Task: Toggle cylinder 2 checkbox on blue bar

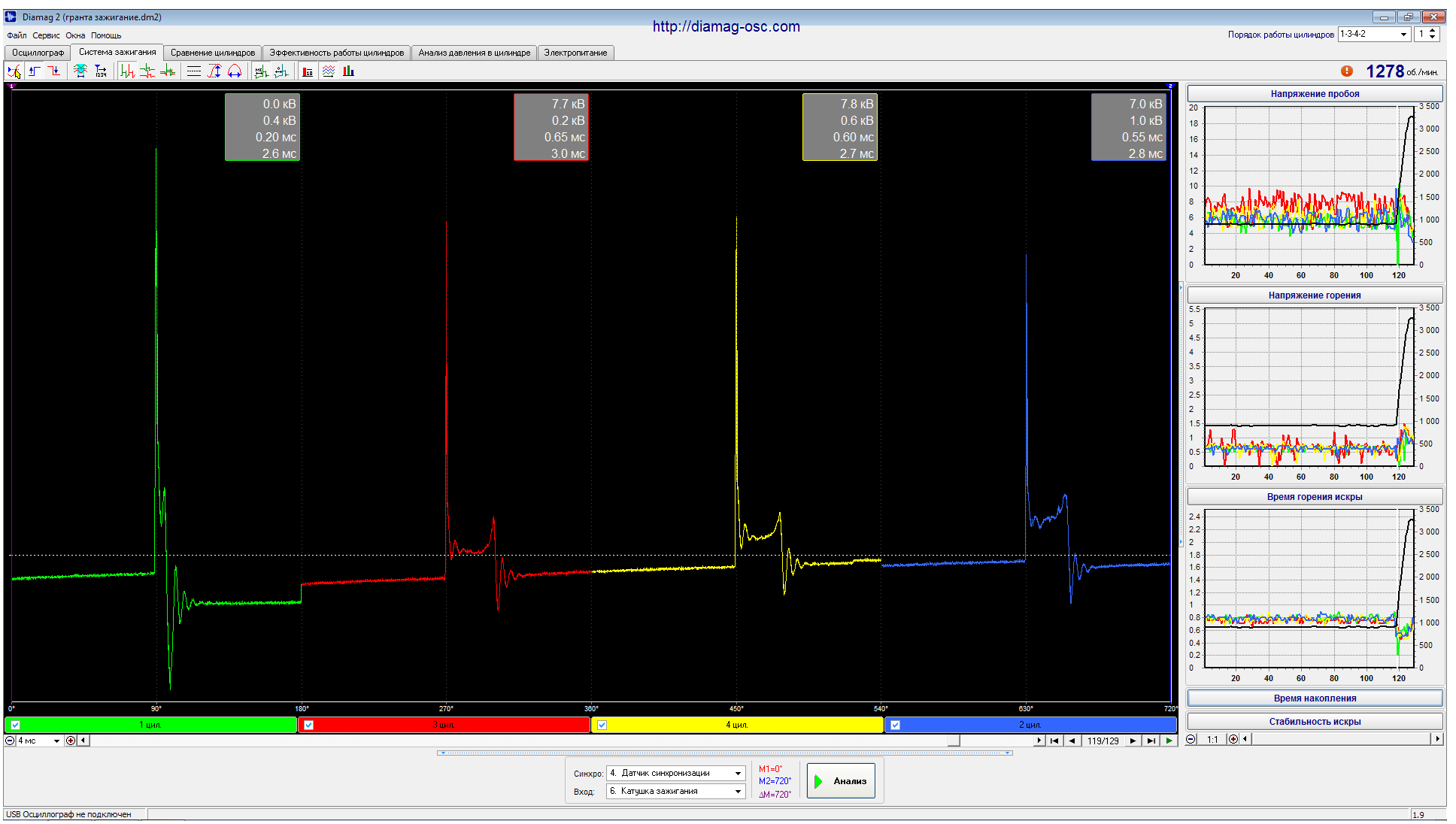Action: coord(895,725)
